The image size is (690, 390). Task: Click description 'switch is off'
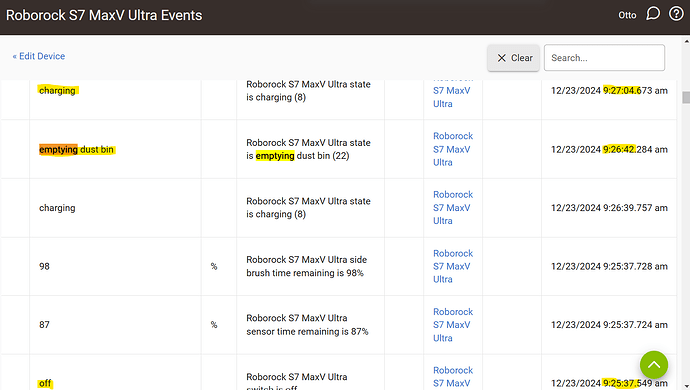click(x=297, y=381)
